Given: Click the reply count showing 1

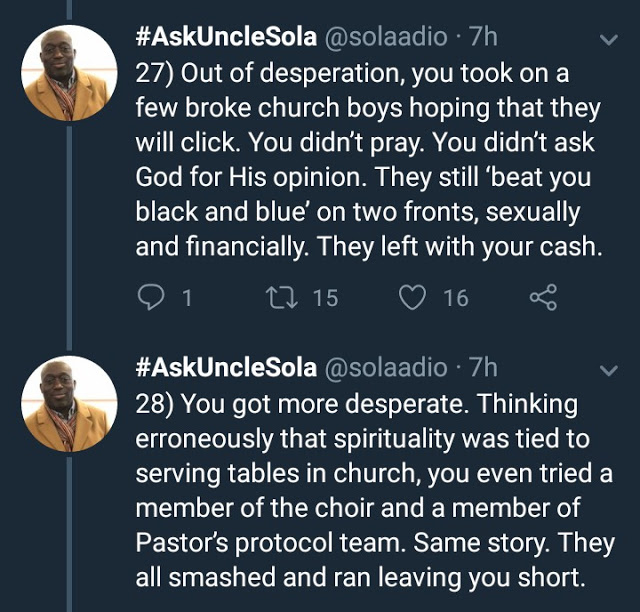Looking at the screenshot, I should 186,297.
